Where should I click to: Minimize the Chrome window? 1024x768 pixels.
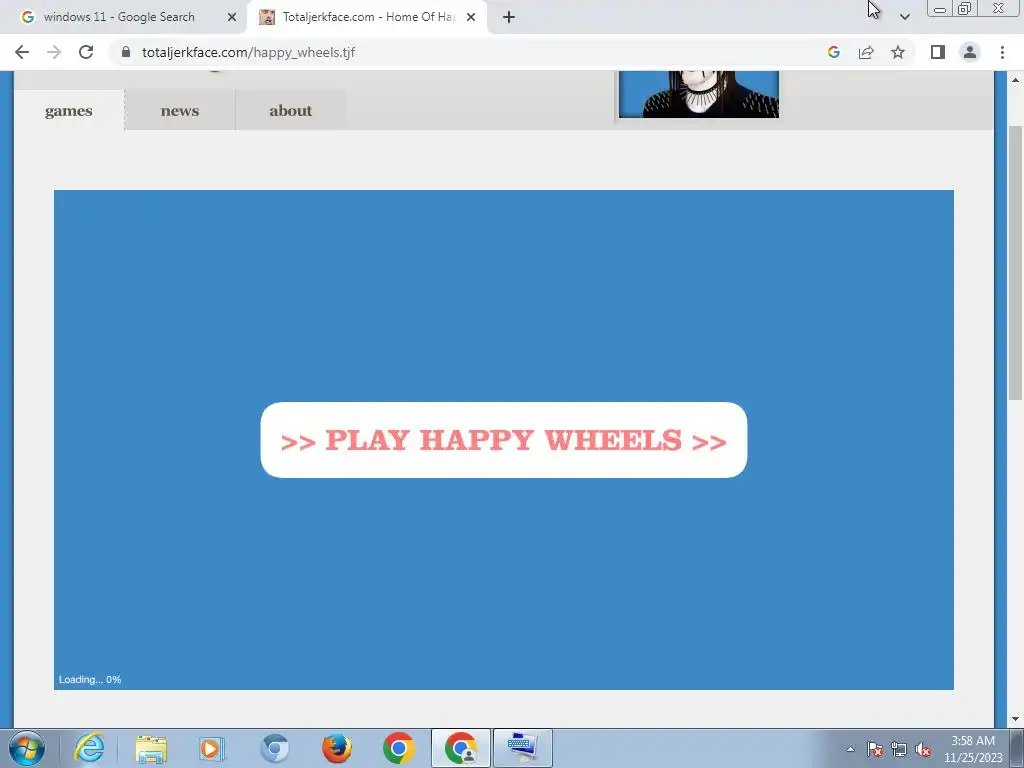(940, 8)
